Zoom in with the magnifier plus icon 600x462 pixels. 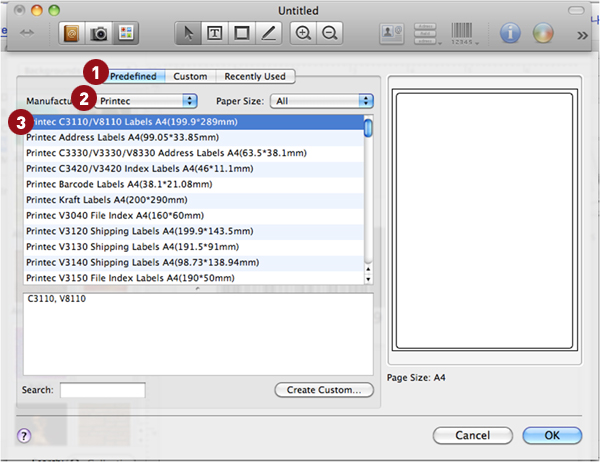[x=303, y=33]
